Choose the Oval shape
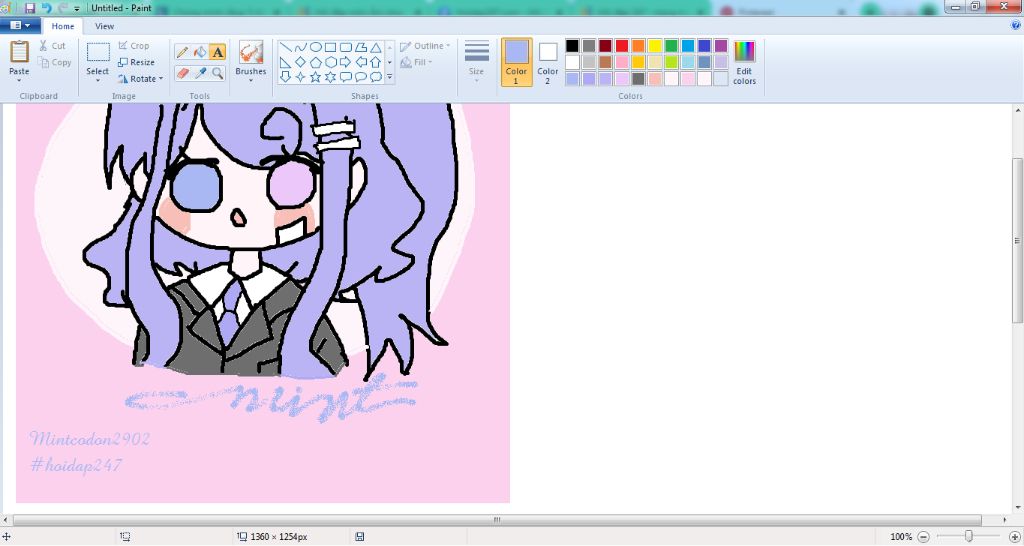The height and width of the screenshot is (546, 1024). [315, 47]
